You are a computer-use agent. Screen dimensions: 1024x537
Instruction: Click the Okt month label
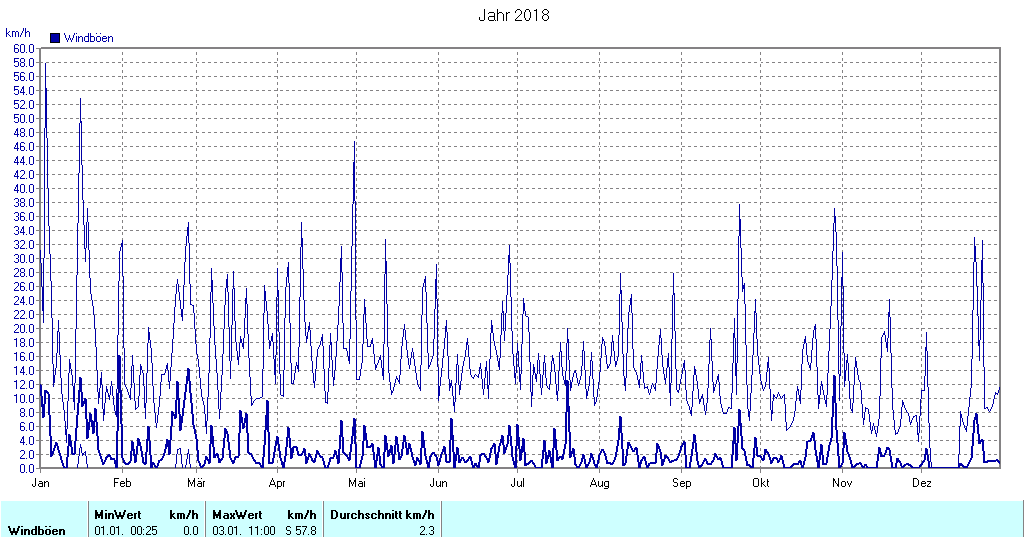point(760,483)
